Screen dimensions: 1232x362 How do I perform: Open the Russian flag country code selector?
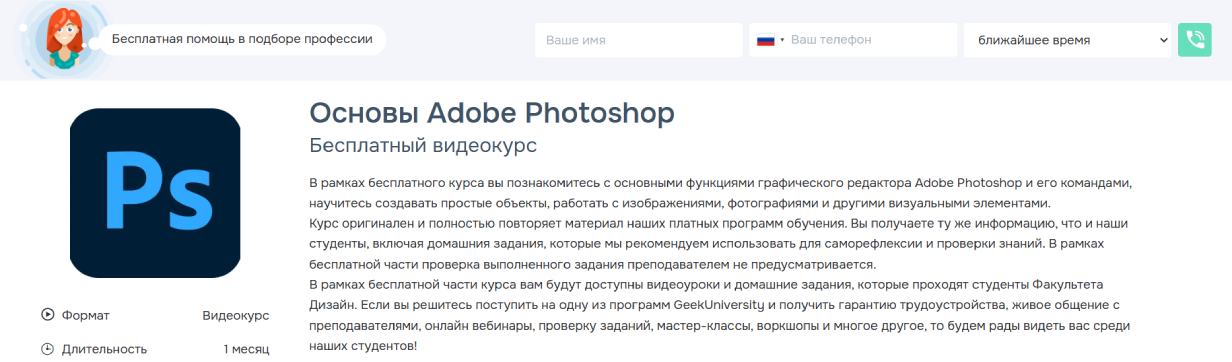click(x=770, y=40)
